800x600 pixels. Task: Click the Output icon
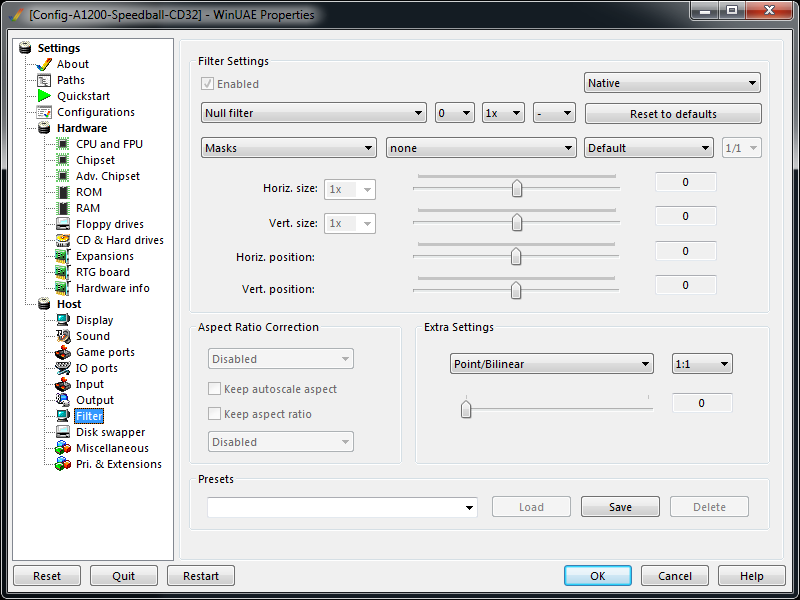click(x=63, y=400)
